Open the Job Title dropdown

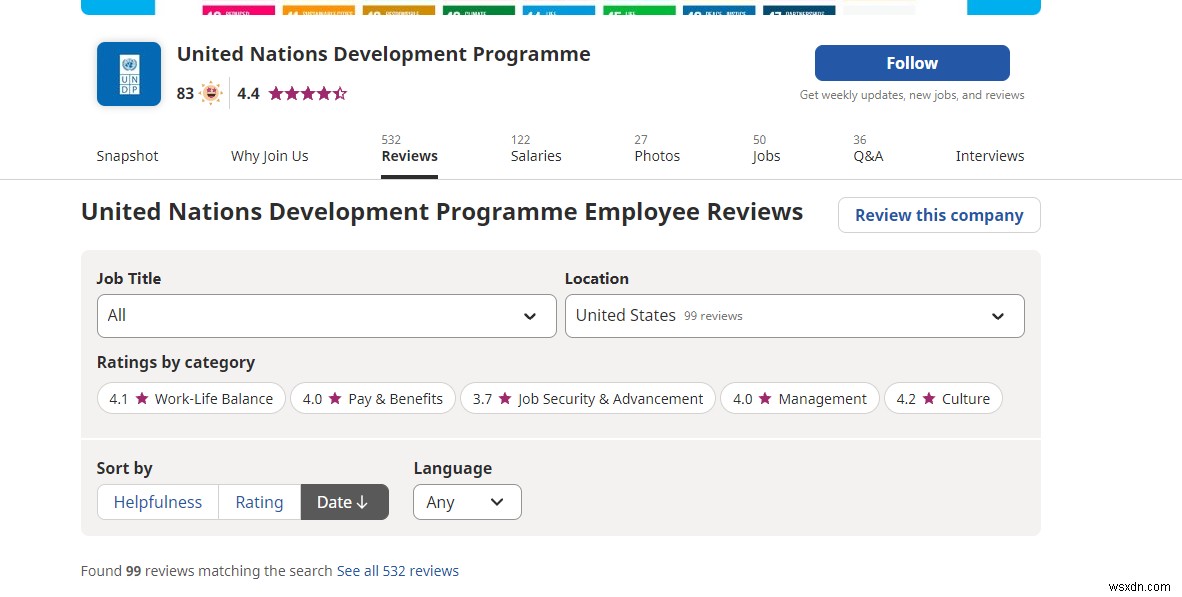click(x=326, y=316)
